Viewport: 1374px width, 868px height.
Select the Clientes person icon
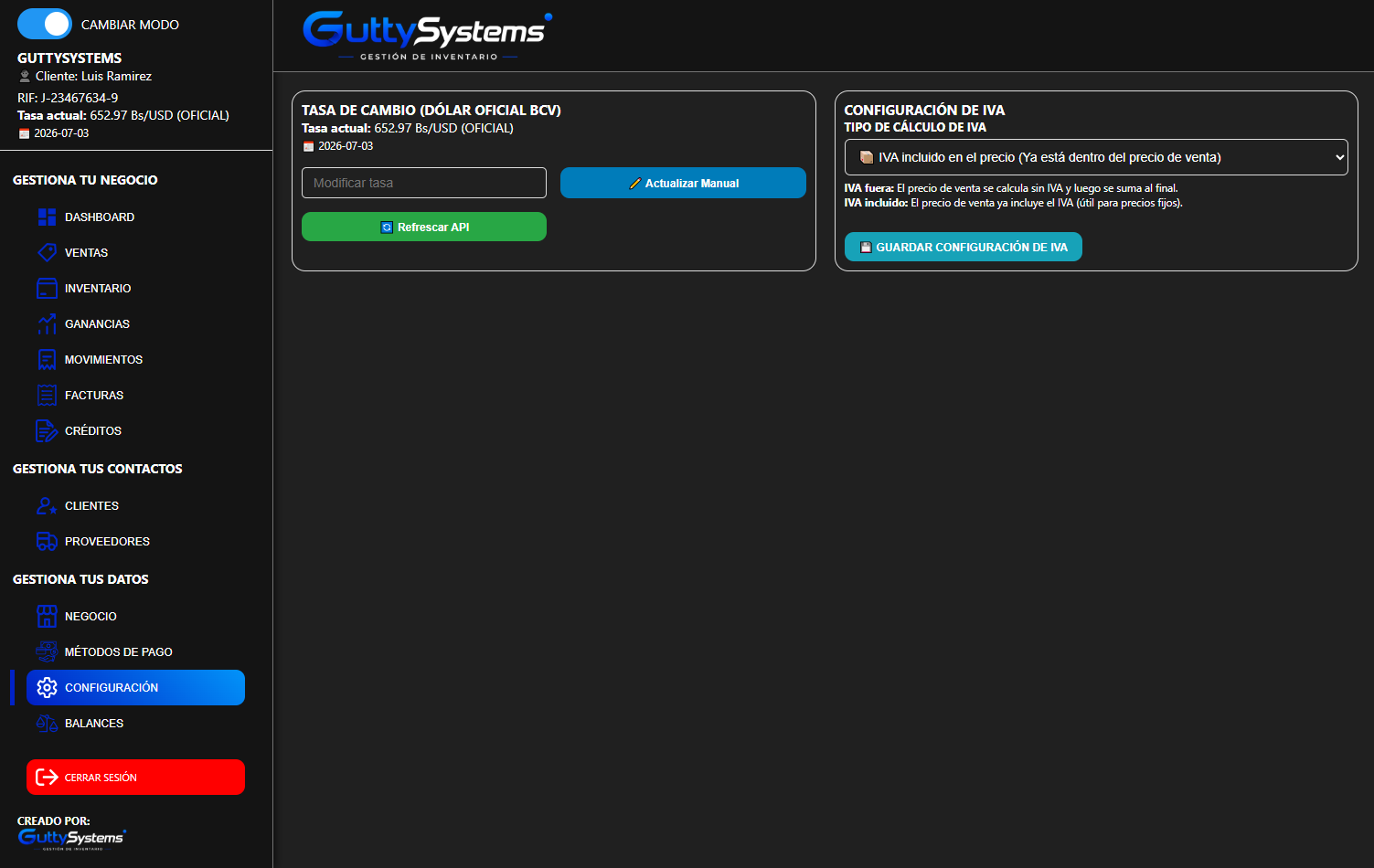click(x=47, y=505)
